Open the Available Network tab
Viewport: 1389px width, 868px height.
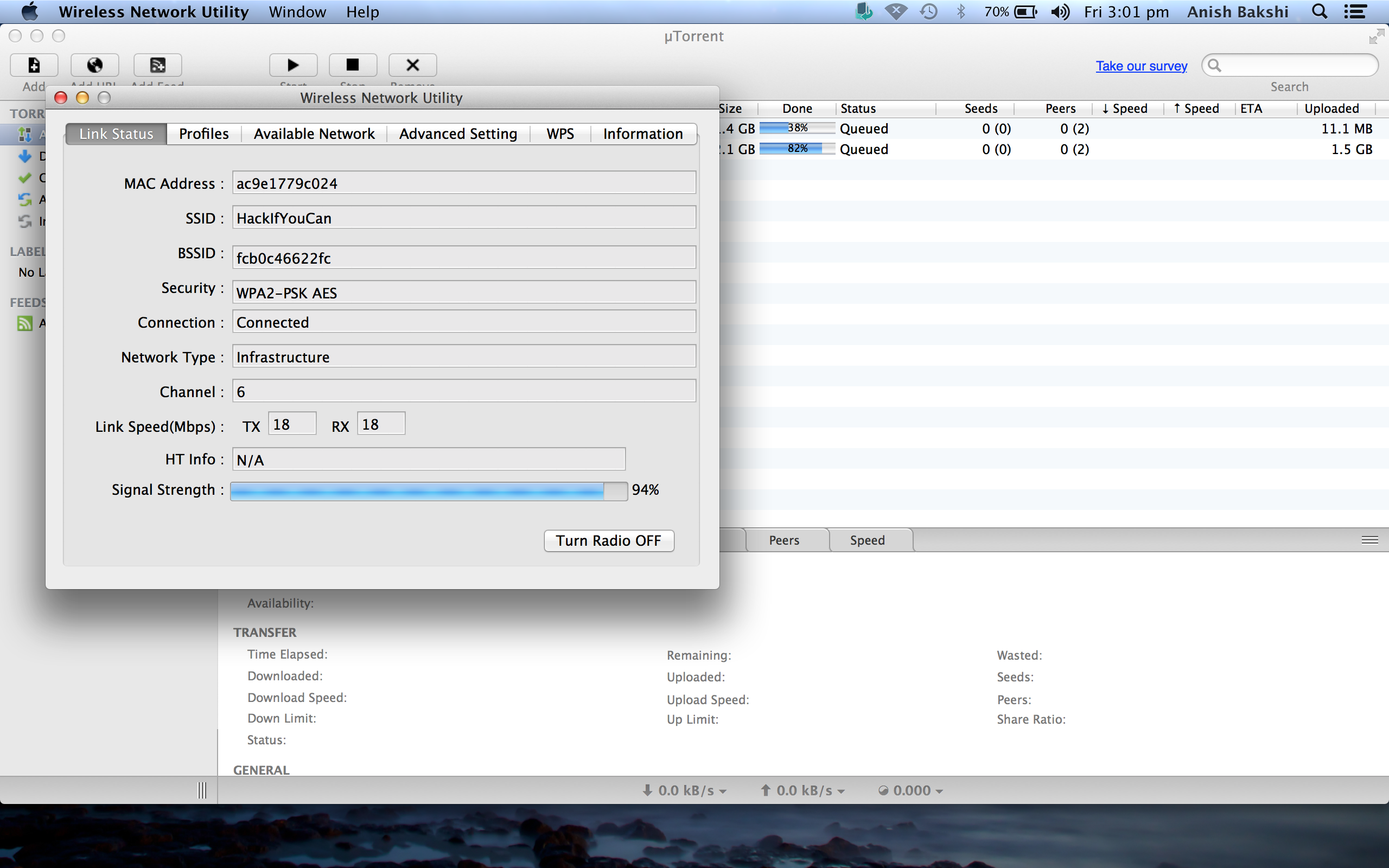pyautogui.click(x=314, y=134)
